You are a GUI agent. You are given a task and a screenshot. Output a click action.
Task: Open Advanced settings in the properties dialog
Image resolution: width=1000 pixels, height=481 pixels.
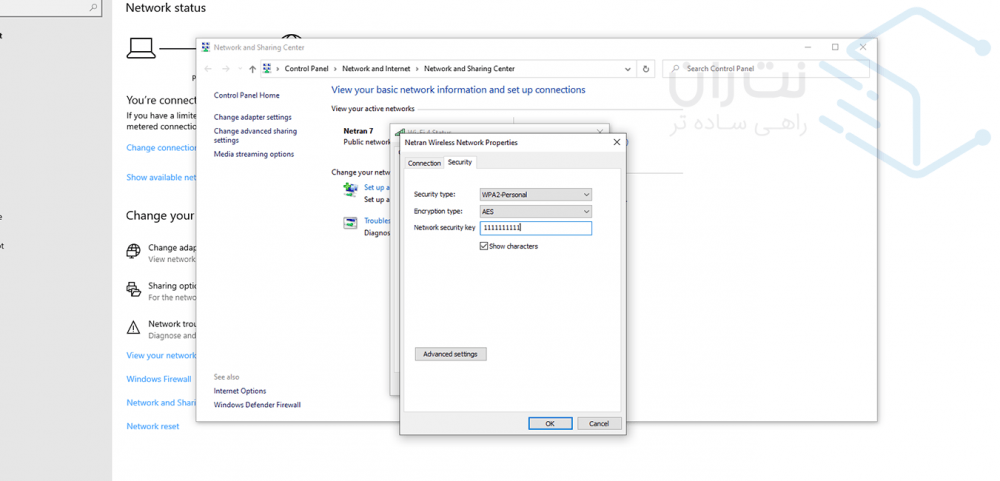tap(450, 354)
